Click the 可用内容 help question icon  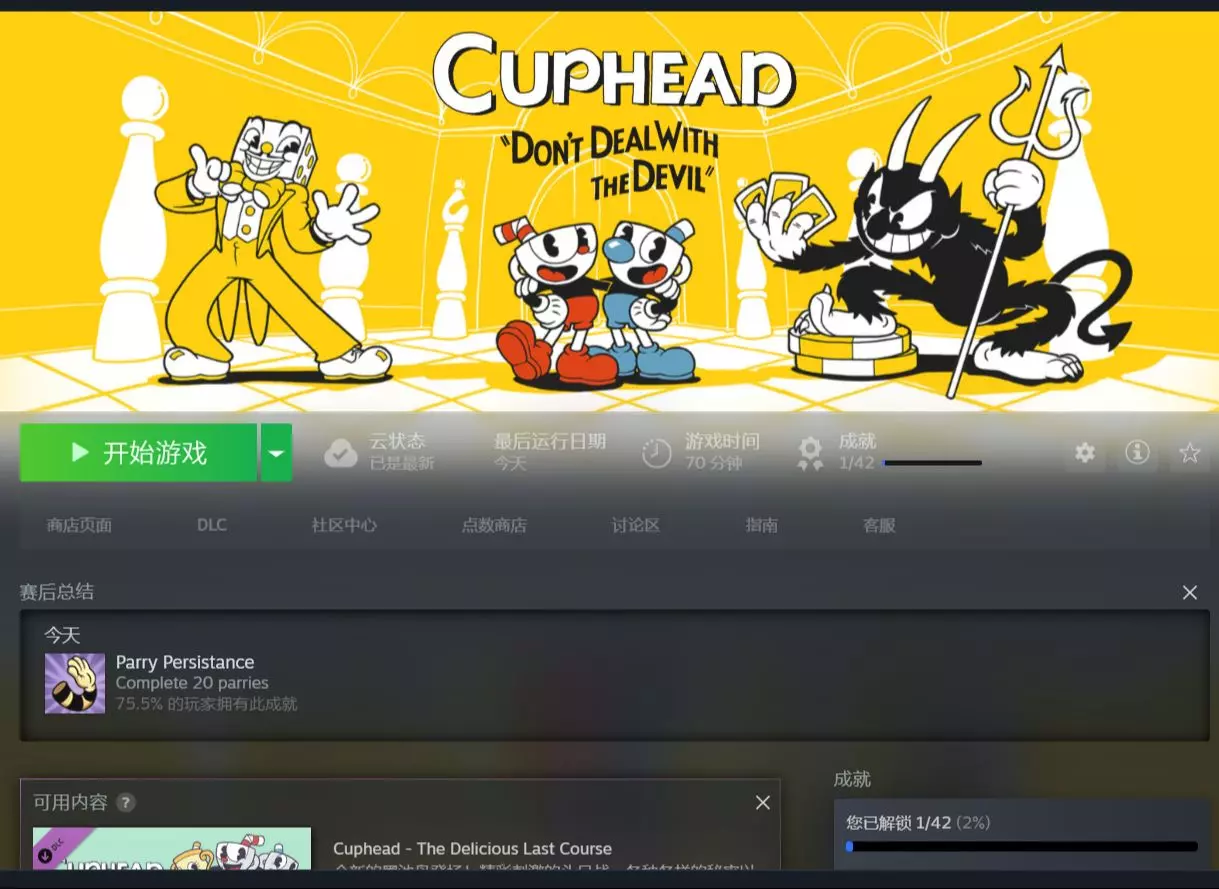tap(125, 802)
